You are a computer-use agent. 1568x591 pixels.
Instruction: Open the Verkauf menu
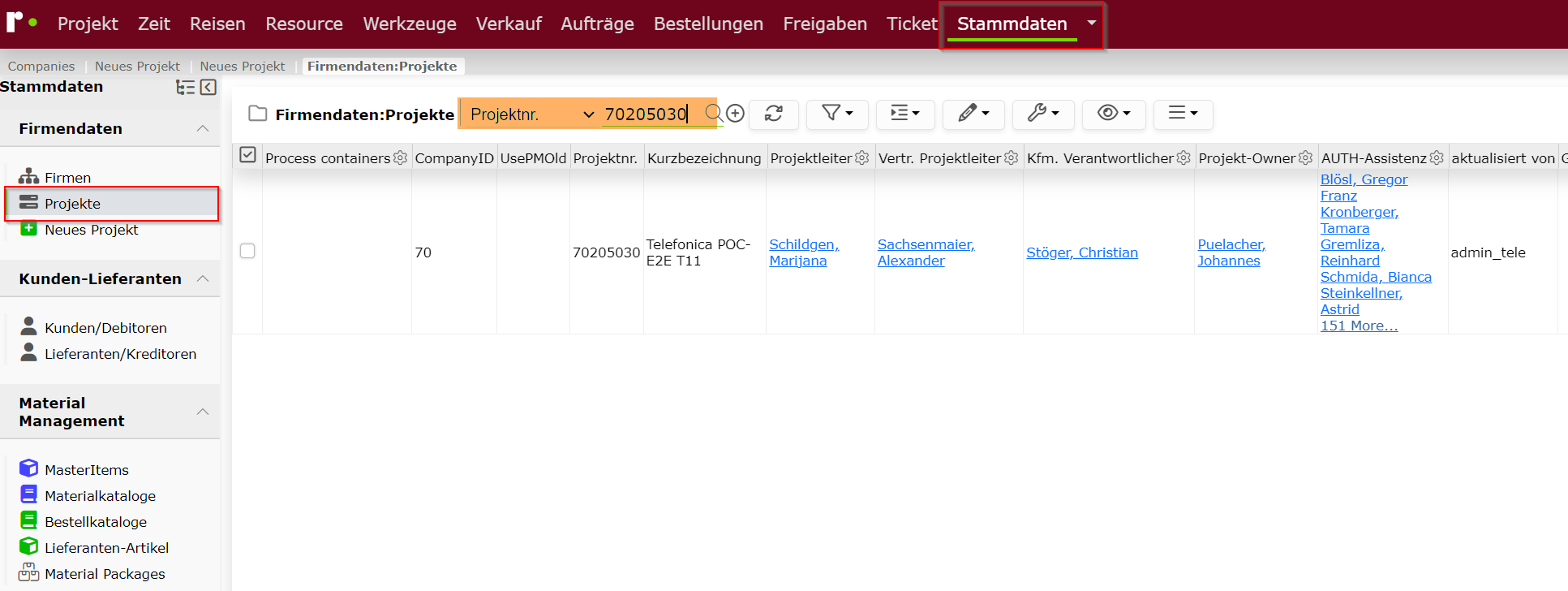[509, 24]
